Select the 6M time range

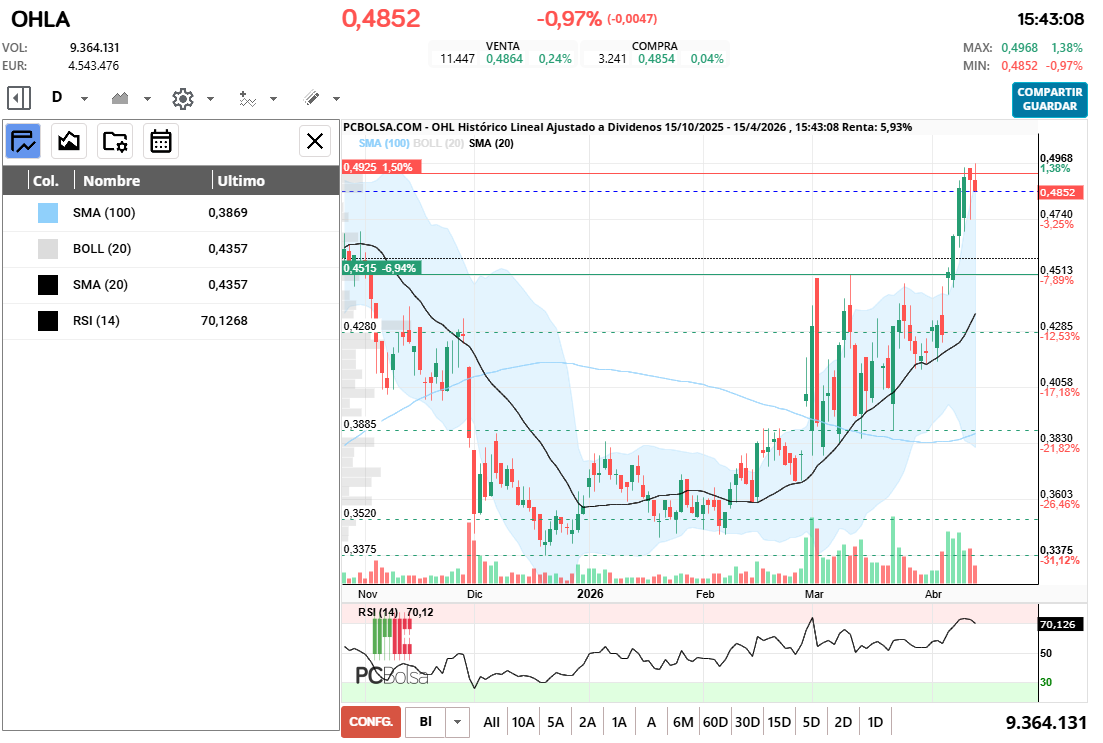pos(683,722)
